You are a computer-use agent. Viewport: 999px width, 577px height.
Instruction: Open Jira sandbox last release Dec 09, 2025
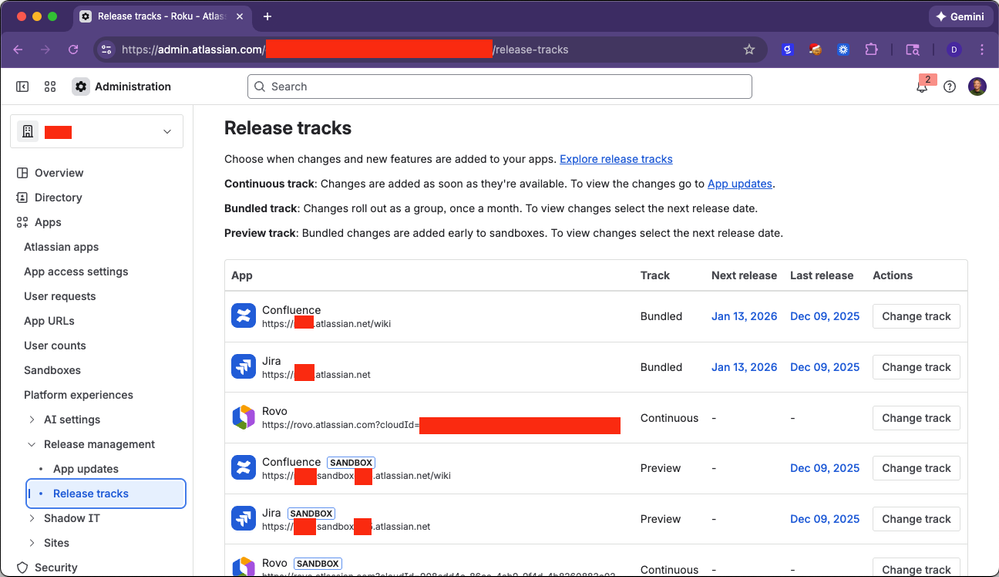[x=824, y=519]
